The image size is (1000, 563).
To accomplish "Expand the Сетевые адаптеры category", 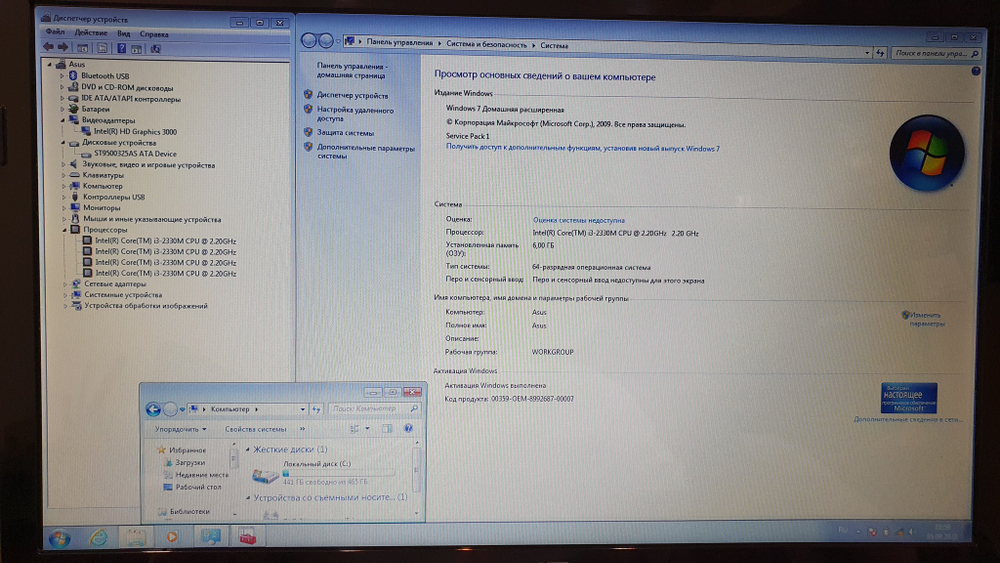I will 65,284.
